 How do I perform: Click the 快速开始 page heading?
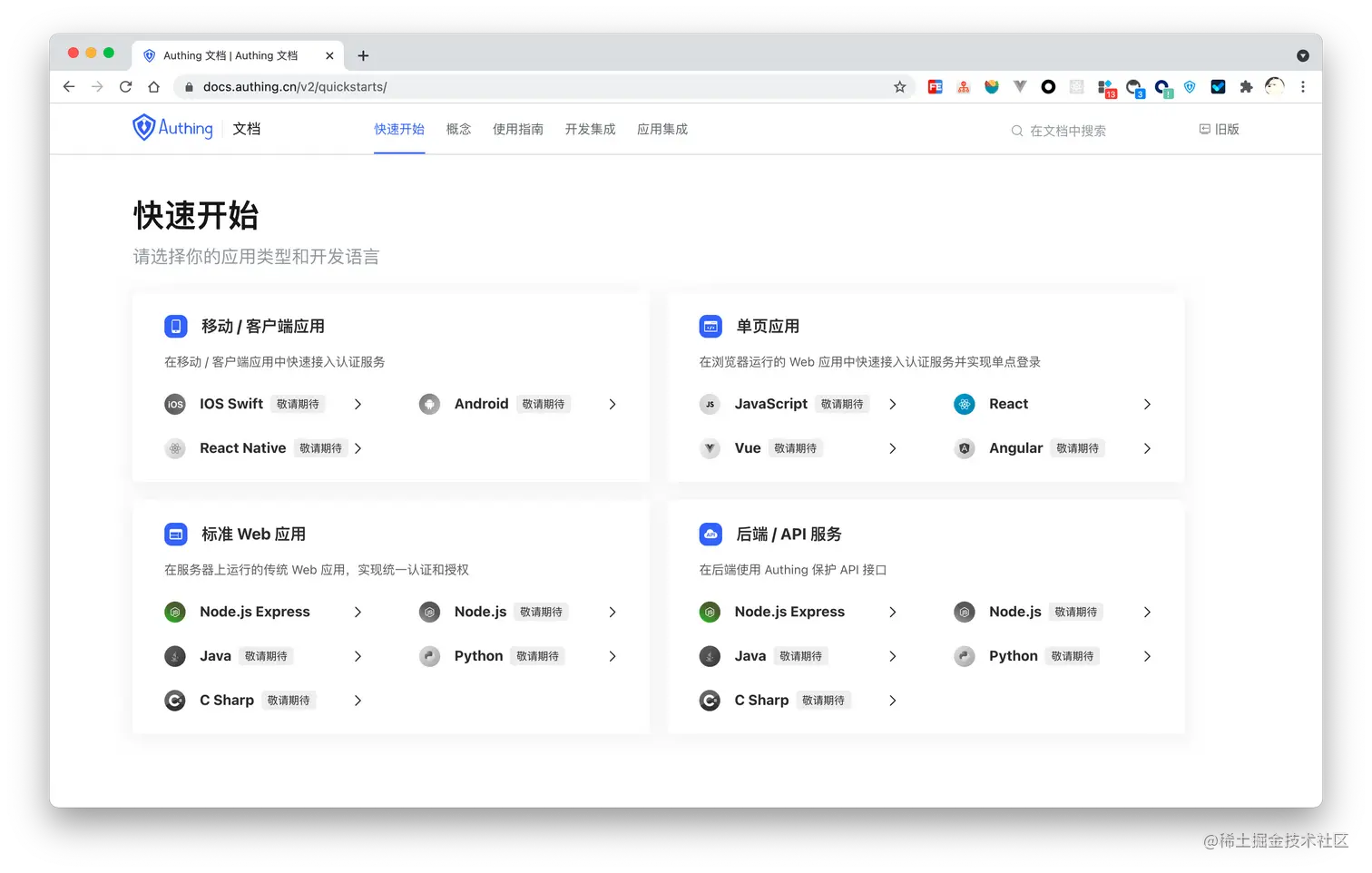point(196,216)
